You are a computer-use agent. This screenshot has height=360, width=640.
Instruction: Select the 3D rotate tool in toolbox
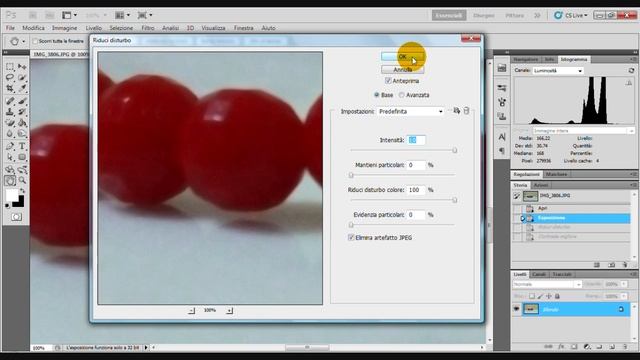tap(10, 169)
